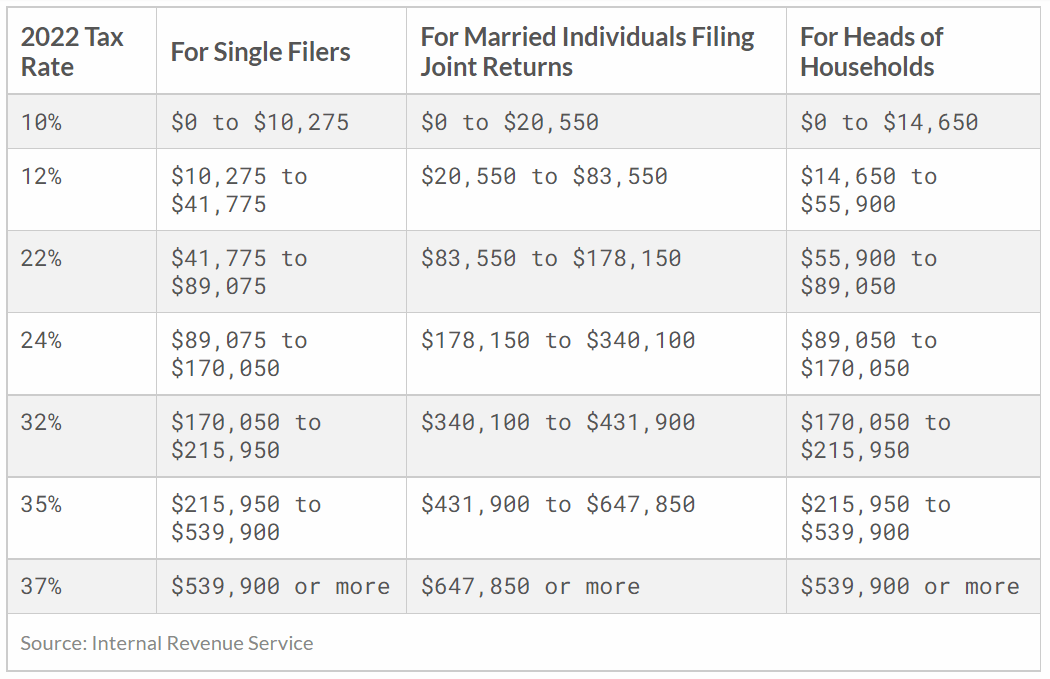Image resolution: width=1050 pixels, height=679 pixels.
Task: Select the "$20,550 to $83,550" cell
Action: coord(544,176)
